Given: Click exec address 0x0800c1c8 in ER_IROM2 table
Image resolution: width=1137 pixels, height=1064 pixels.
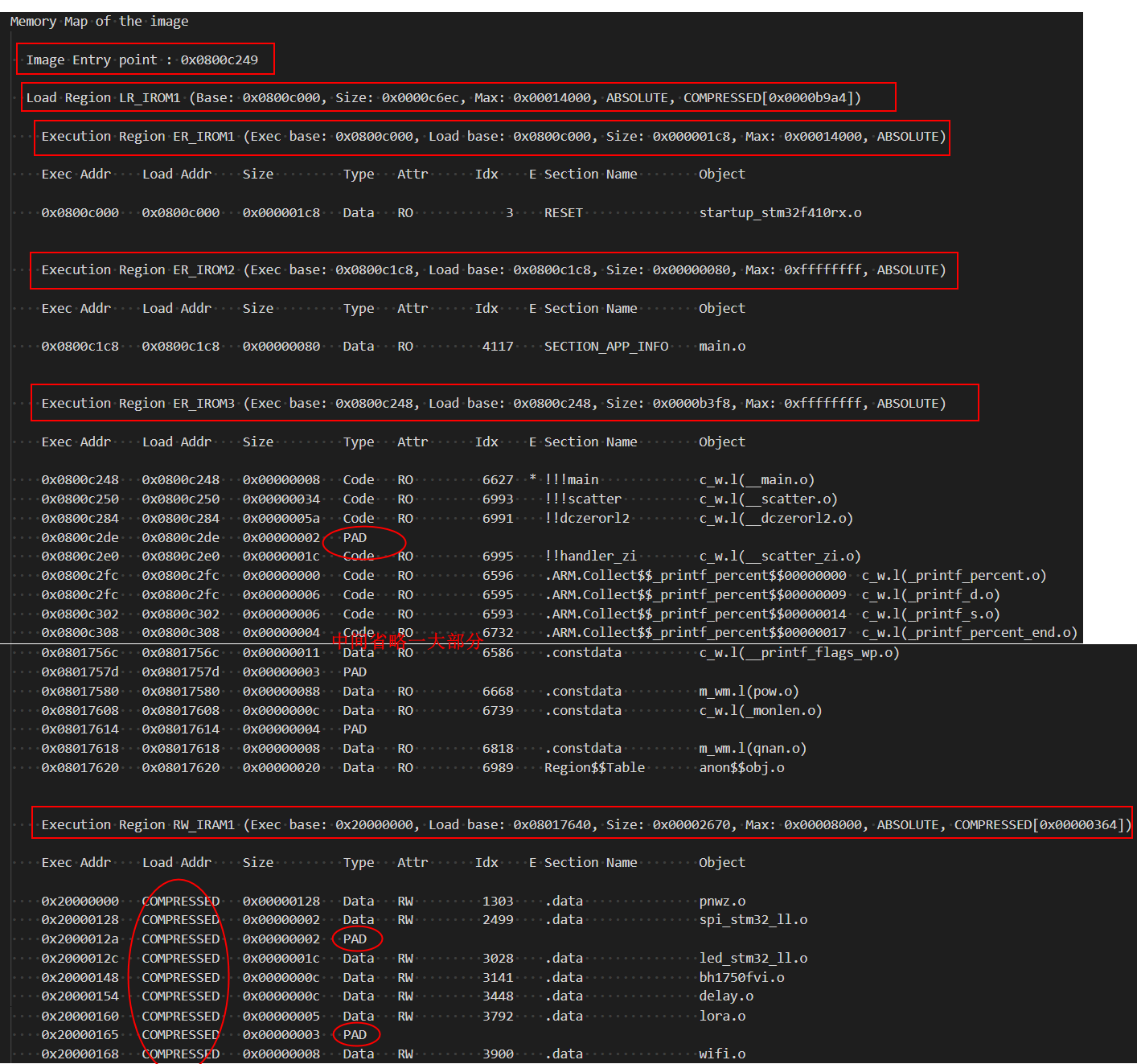Looking at the screenshot, I should click(80, 347).
